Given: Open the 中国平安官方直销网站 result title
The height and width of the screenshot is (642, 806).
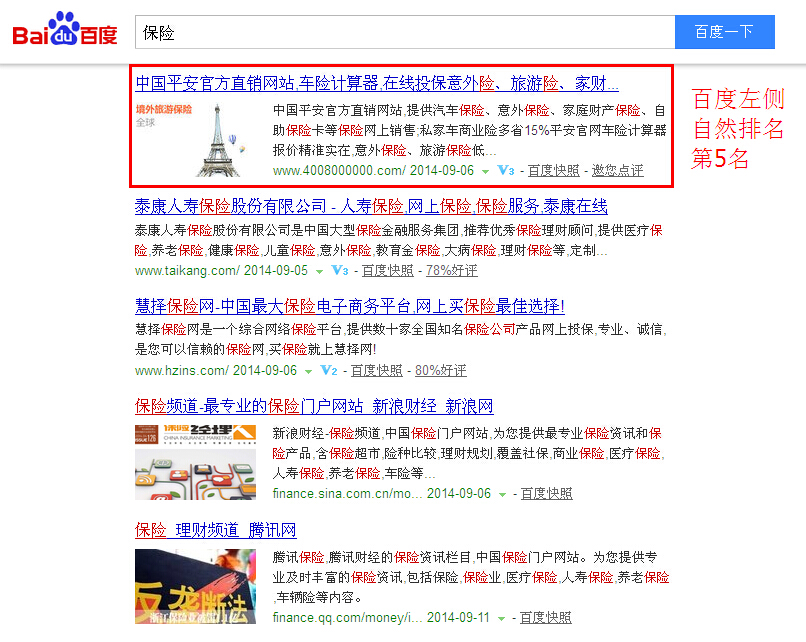Looking at the screenshot, I should (x=376, y=83).
